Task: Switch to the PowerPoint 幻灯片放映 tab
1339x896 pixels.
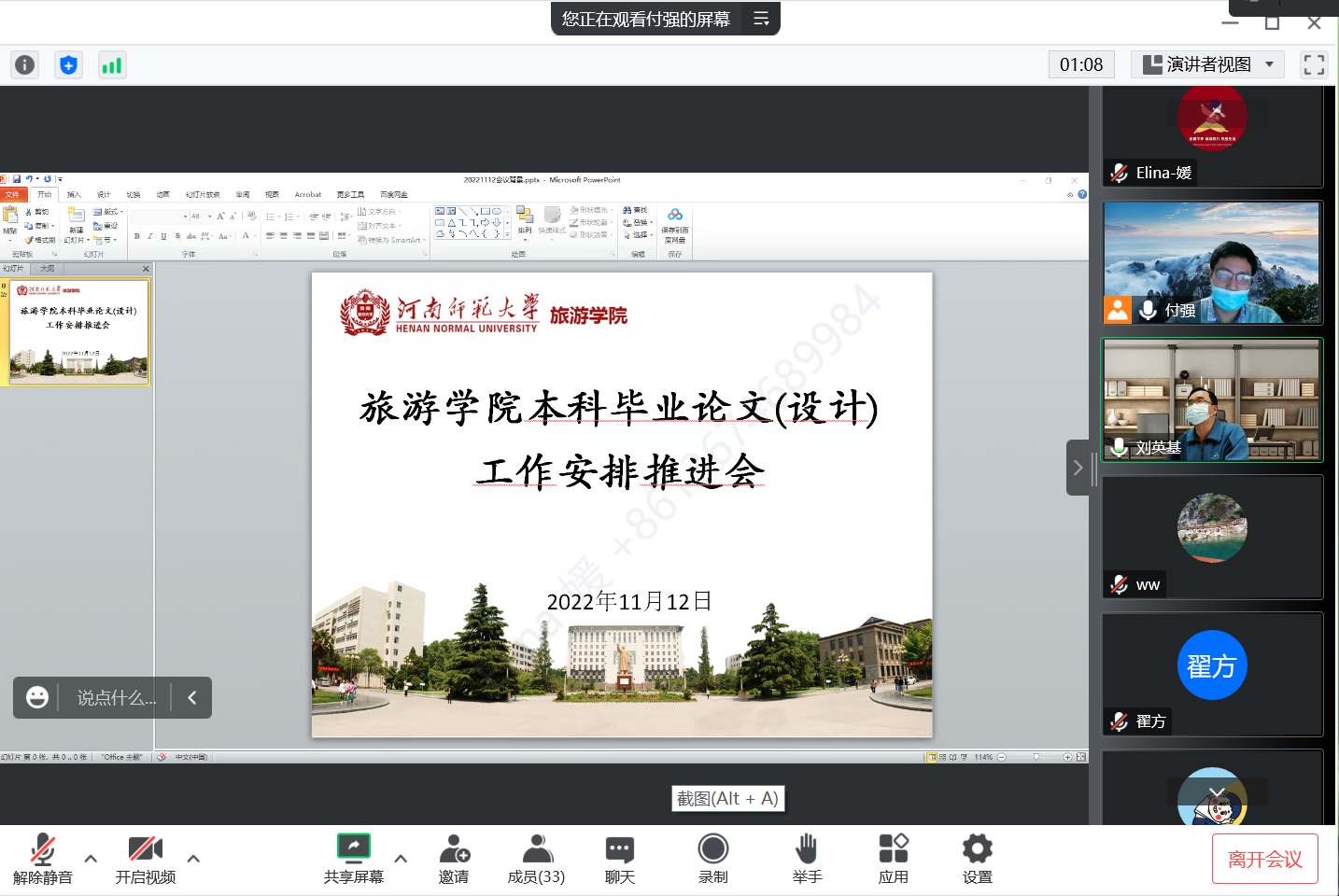Action: coord(203,194)
